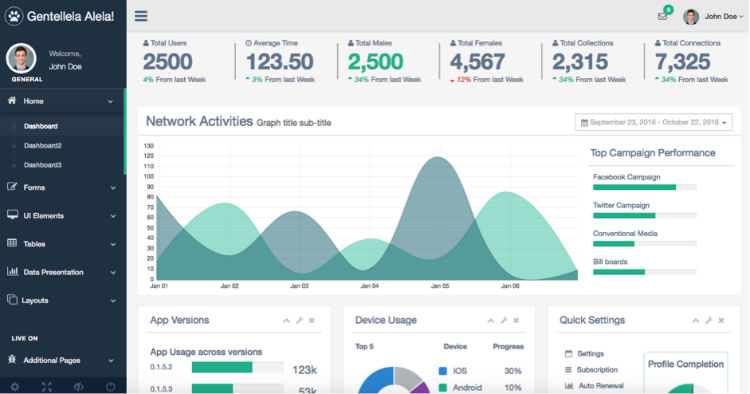
Task: Open the mail envelope notifications
Action: click(662, 16)
